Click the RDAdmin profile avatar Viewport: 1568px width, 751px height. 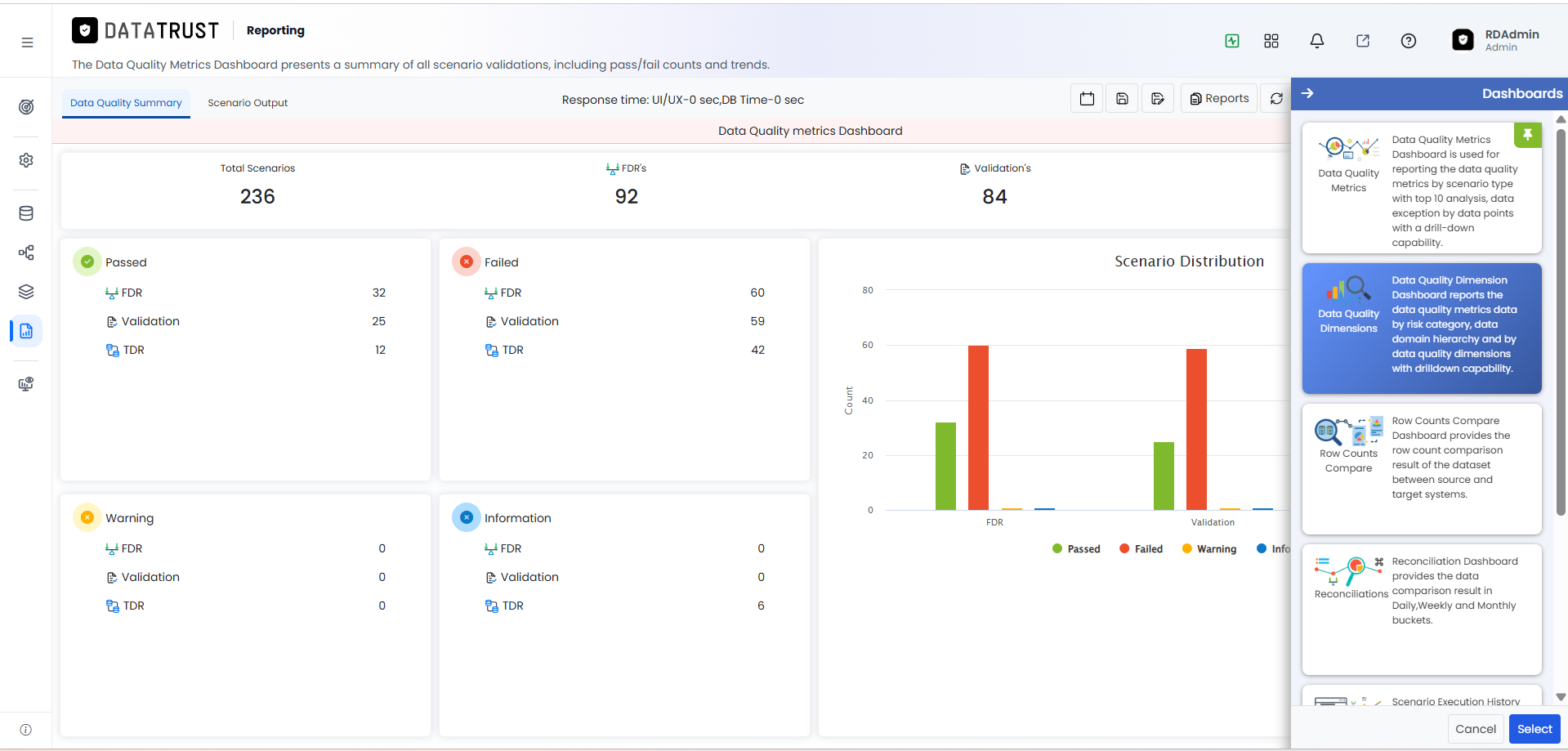tap(1463, 40)
